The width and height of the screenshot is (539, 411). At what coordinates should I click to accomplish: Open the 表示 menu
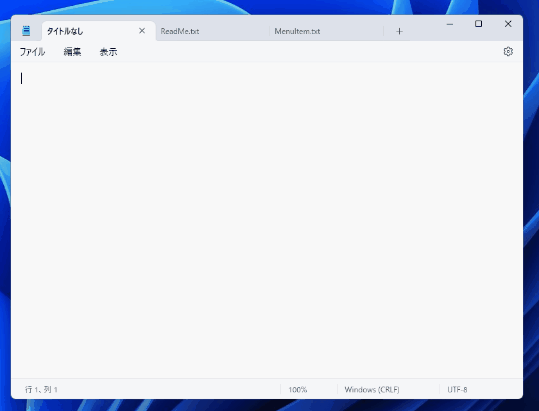(x=108, y=52)
